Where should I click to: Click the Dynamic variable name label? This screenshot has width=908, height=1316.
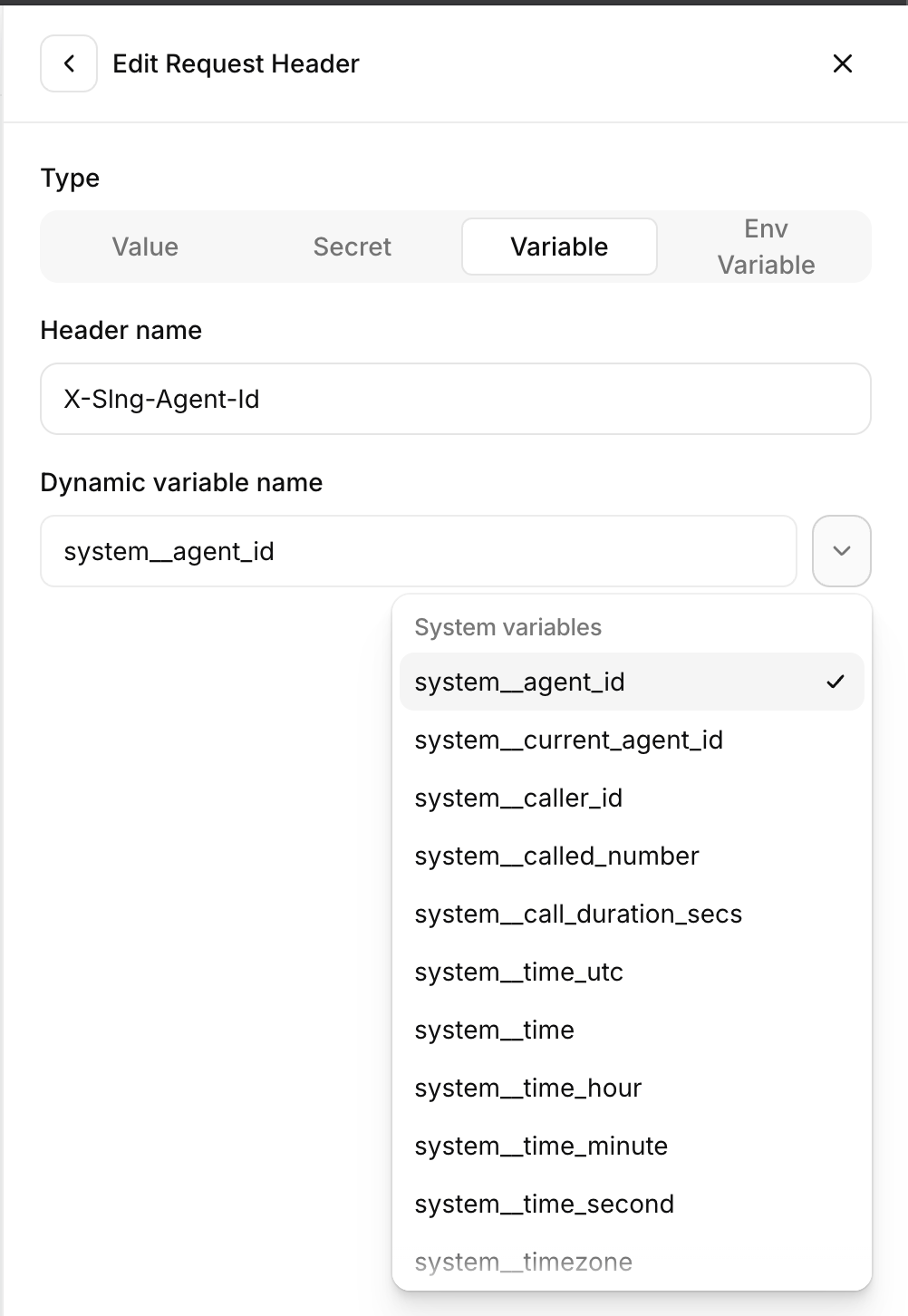pos(181,482)
